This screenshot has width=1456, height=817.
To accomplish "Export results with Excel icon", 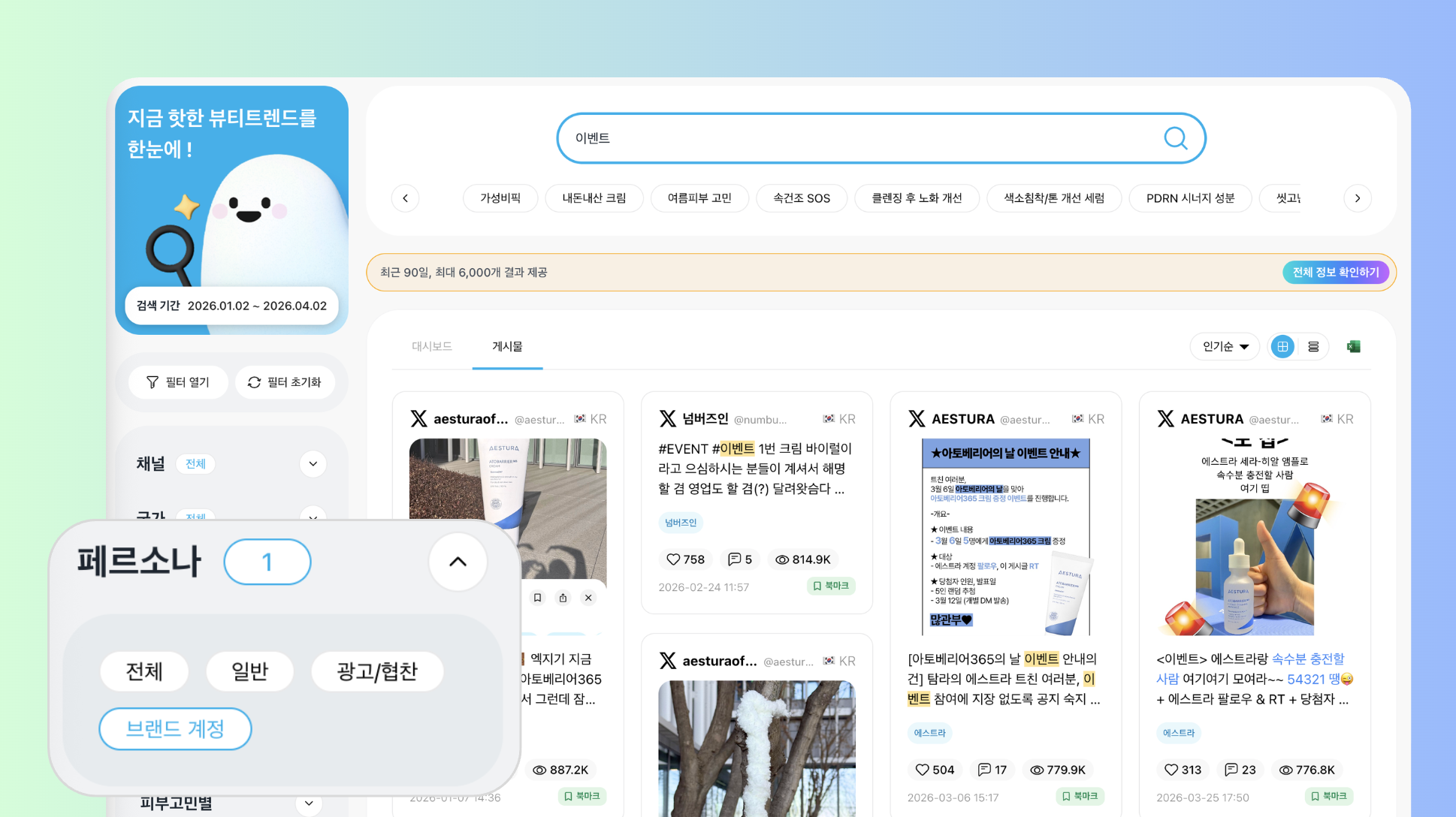I will (1354, 346).
